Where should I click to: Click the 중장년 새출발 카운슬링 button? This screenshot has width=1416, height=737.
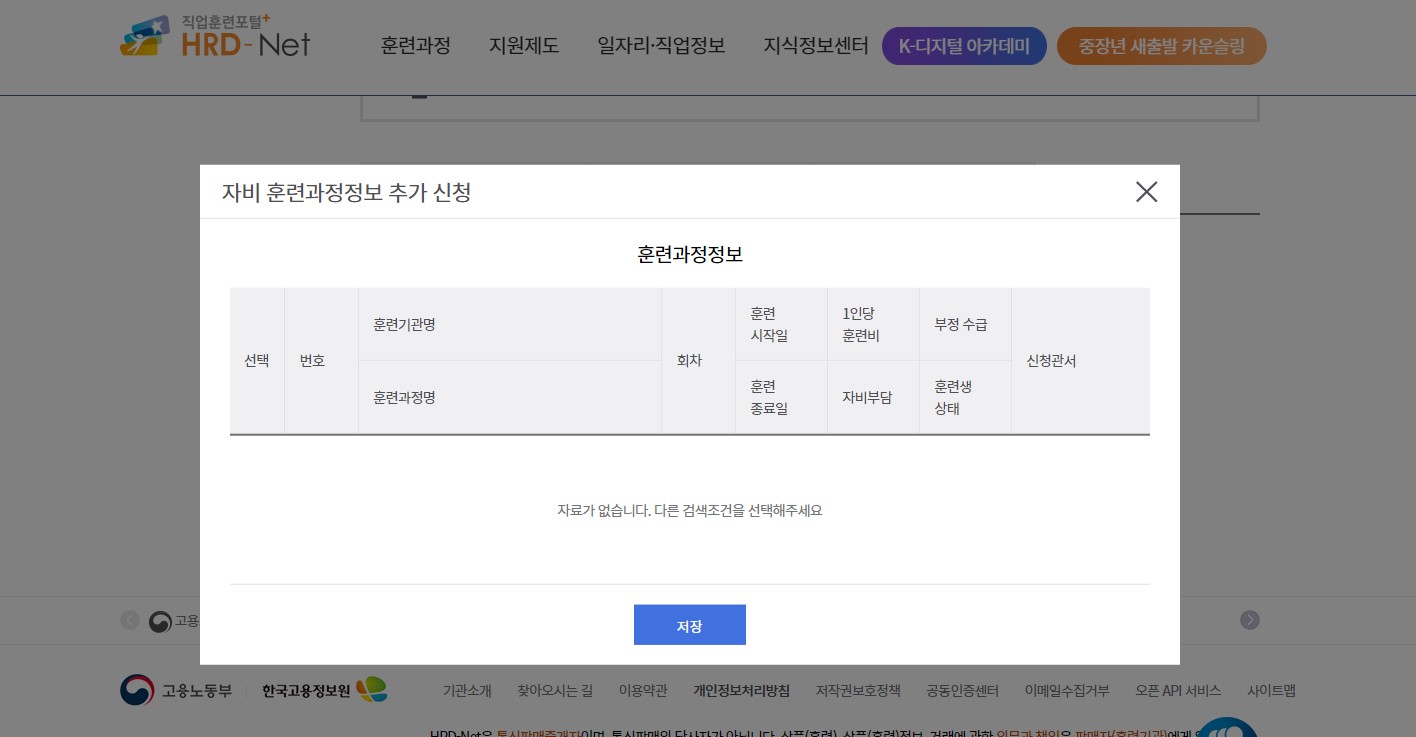point(1162,46)
